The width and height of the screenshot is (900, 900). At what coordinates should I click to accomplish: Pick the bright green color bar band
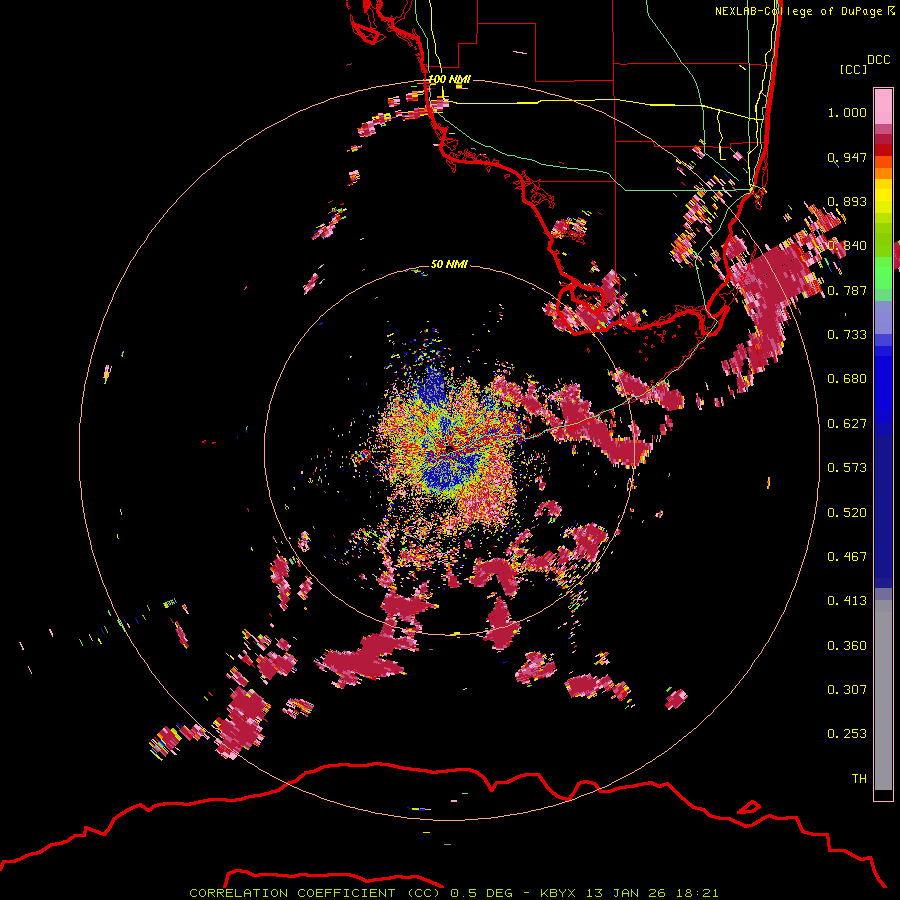pos(883,272)
